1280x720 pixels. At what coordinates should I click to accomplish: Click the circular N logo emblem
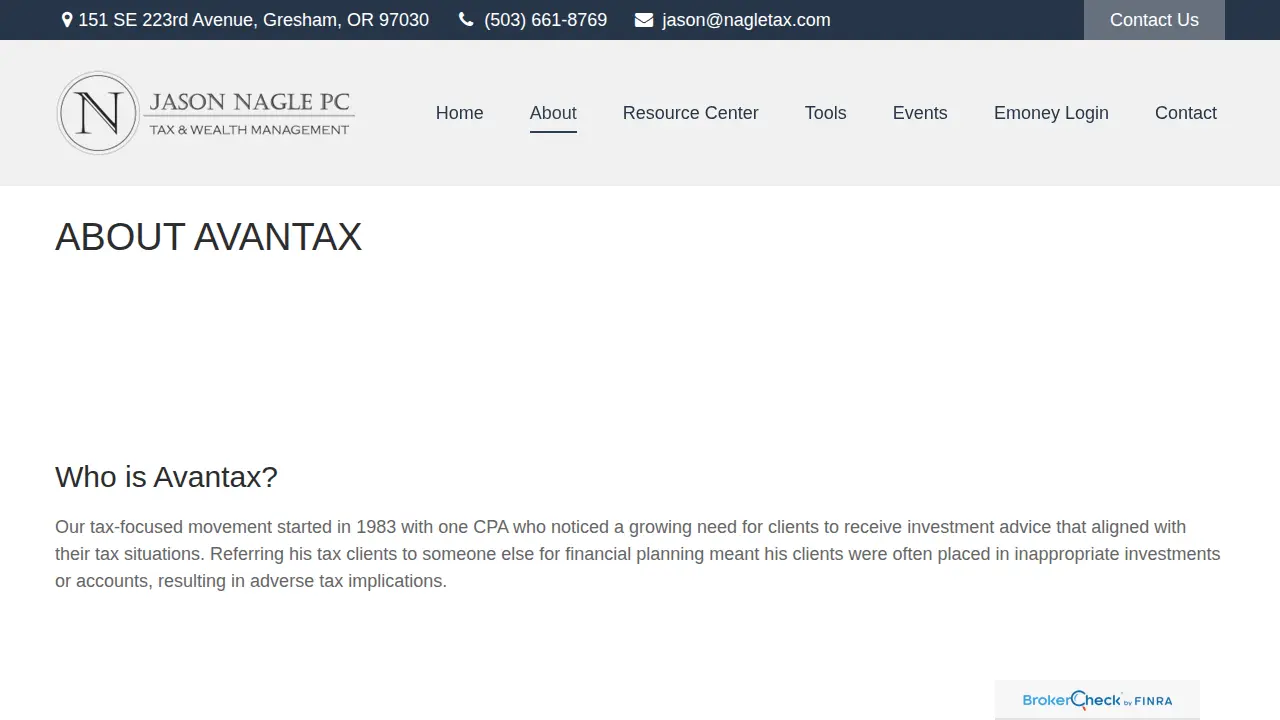[x=98, y=113]
